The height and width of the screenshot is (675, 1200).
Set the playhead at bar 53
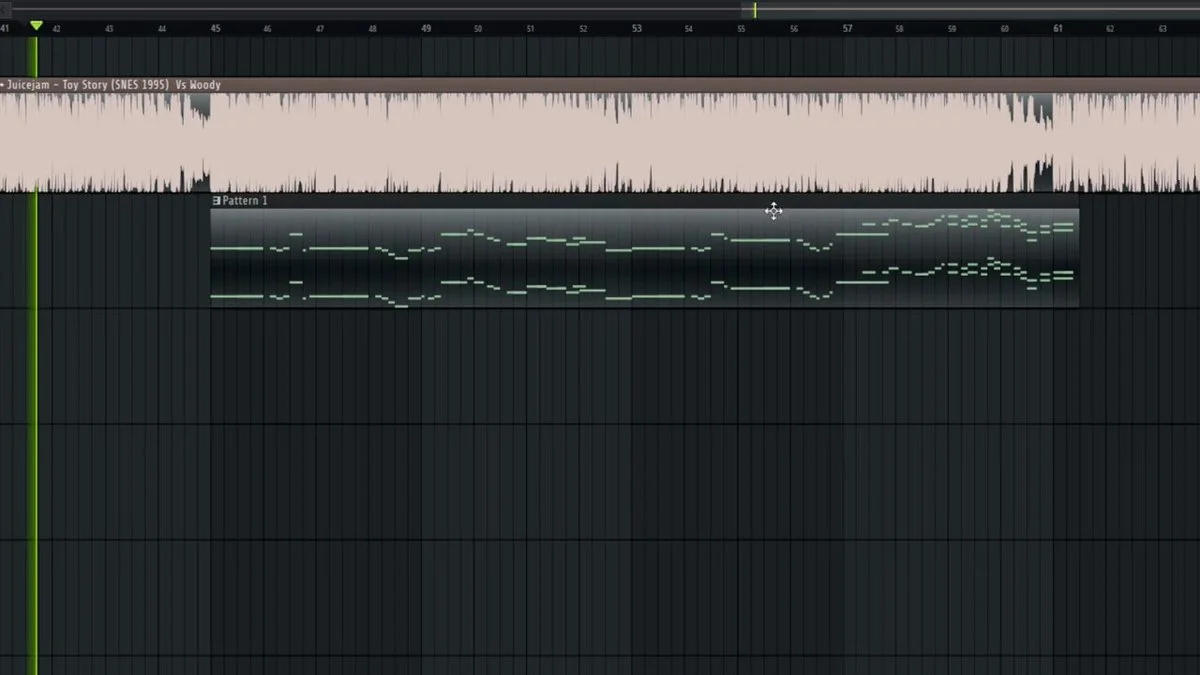(x=637, y=29)
